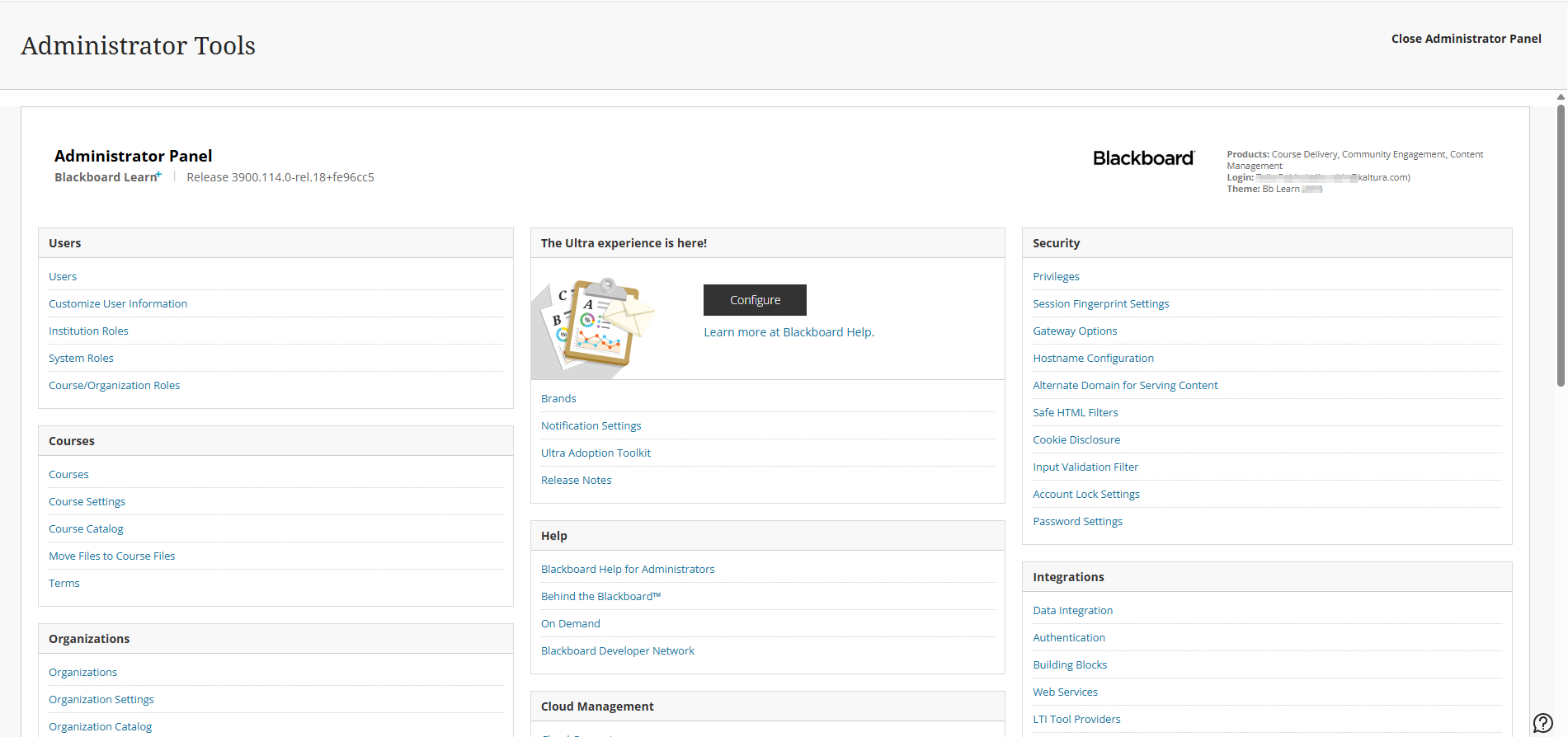Open the Users link under Users panel
1568x737 pixels.
point(63,277)
